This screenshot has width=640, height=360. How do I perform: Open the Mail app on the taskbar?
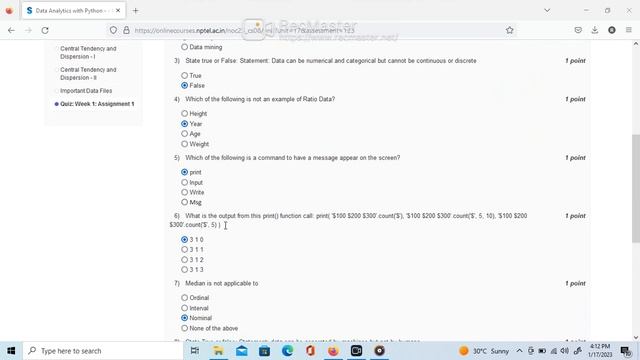pos(242,351)
